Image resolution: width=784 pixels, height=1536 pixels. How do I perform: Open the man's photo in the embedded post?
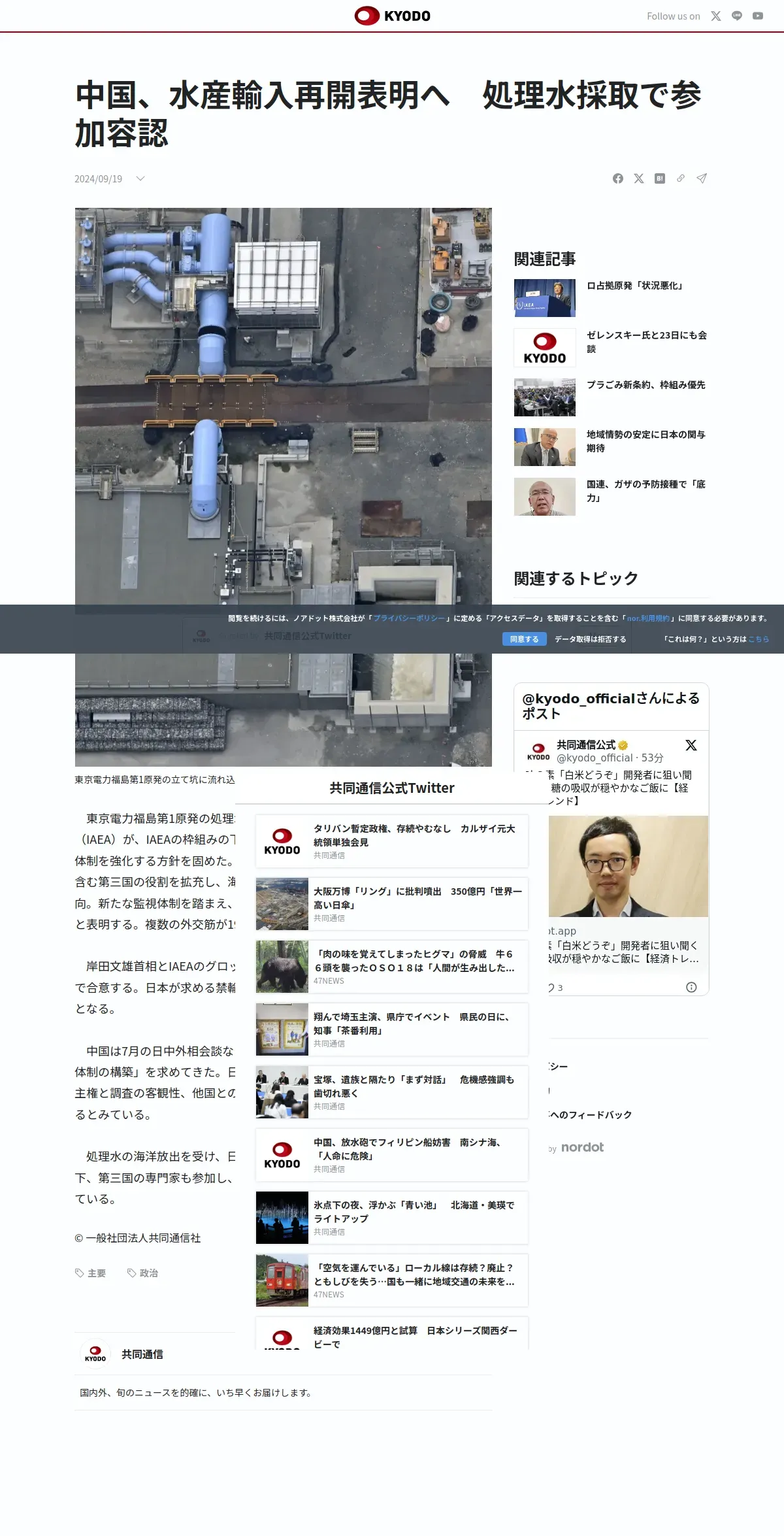point(629,866)
